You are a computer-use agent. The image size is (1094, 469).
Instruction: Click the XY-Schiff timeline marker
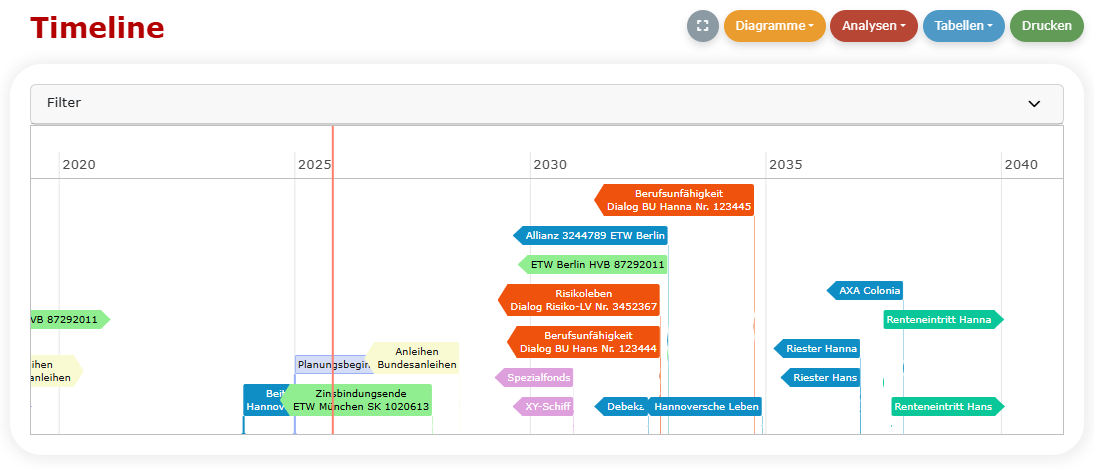546,406
